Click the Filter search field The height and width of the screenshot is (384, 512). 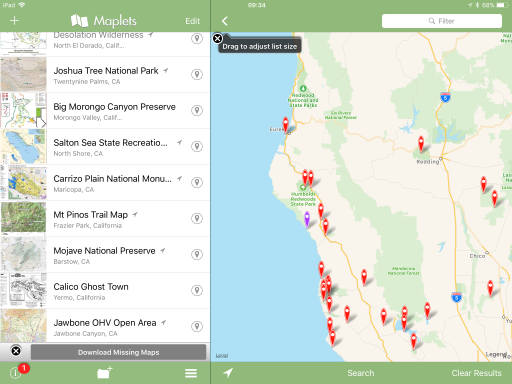click(x=442, y=21)
